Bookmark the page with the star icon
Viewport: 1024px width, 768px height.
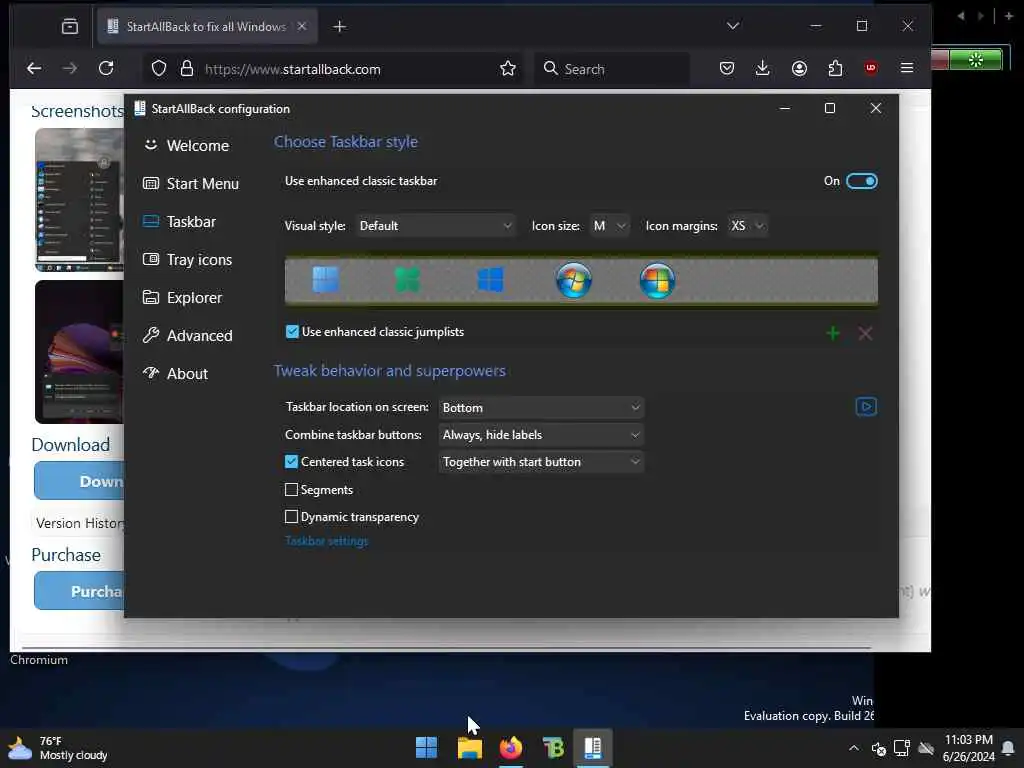(507, 69)
